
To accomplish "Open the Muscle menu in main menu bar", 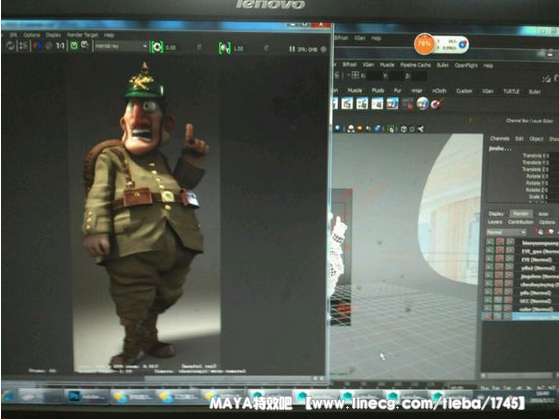I will [x=387, y=65].
